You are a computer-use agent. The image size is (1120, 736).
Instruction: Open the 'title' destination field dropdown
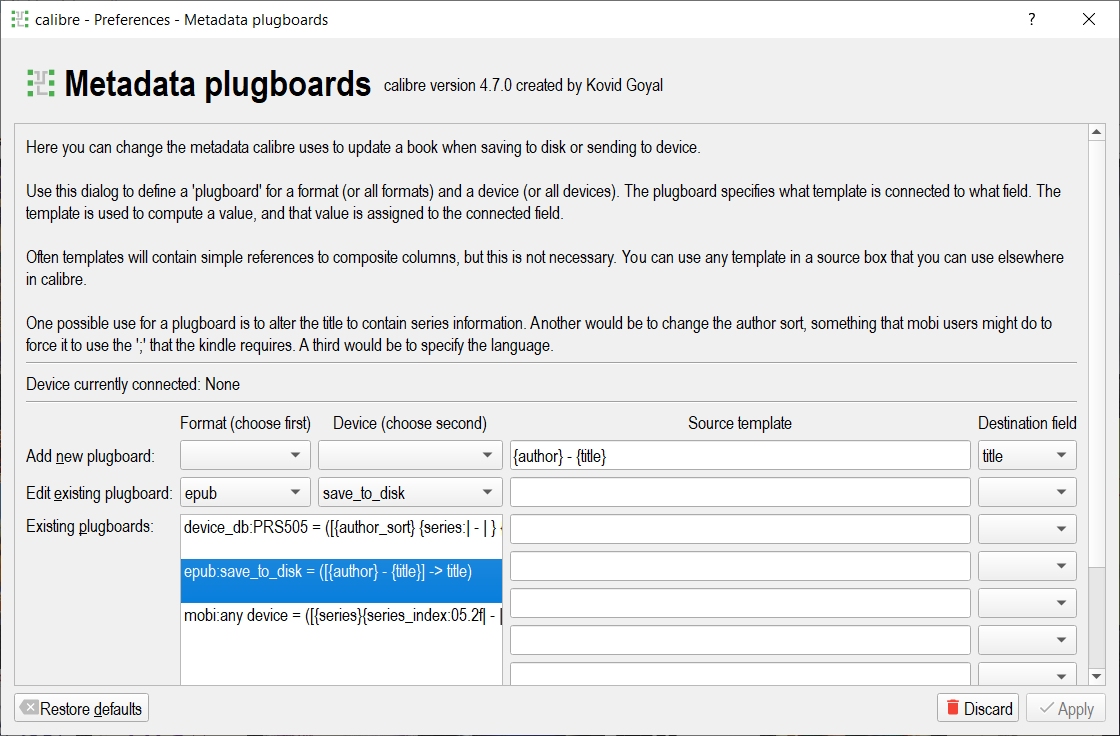point(1026,455)
